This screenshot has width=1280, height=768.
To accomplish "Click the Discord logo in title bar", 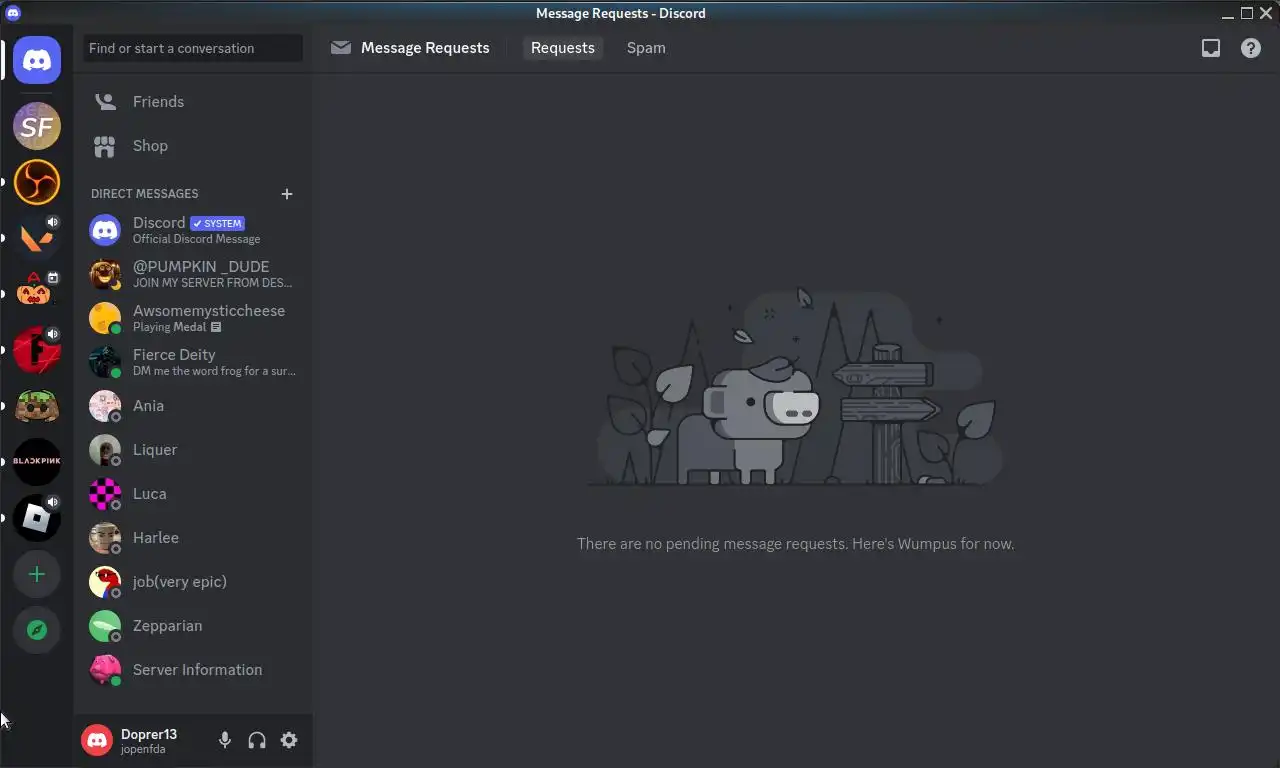I will click(12, 13).
